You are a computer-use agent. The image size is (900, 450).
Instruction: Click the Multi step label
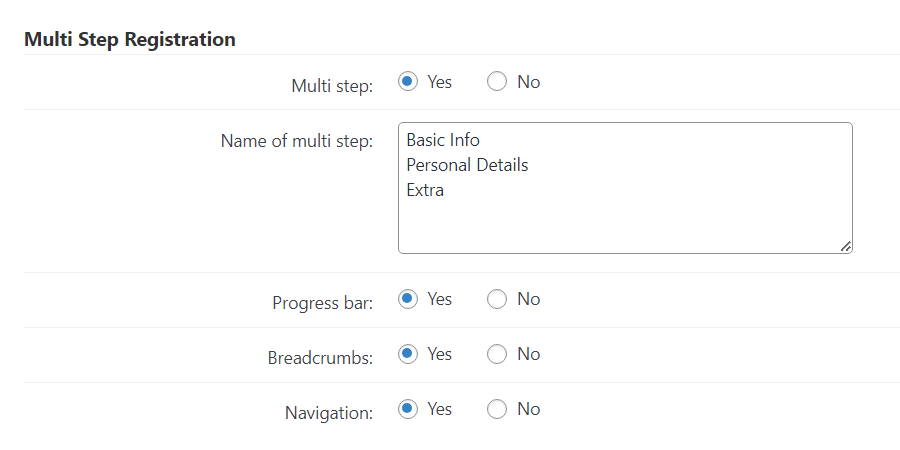332,86
